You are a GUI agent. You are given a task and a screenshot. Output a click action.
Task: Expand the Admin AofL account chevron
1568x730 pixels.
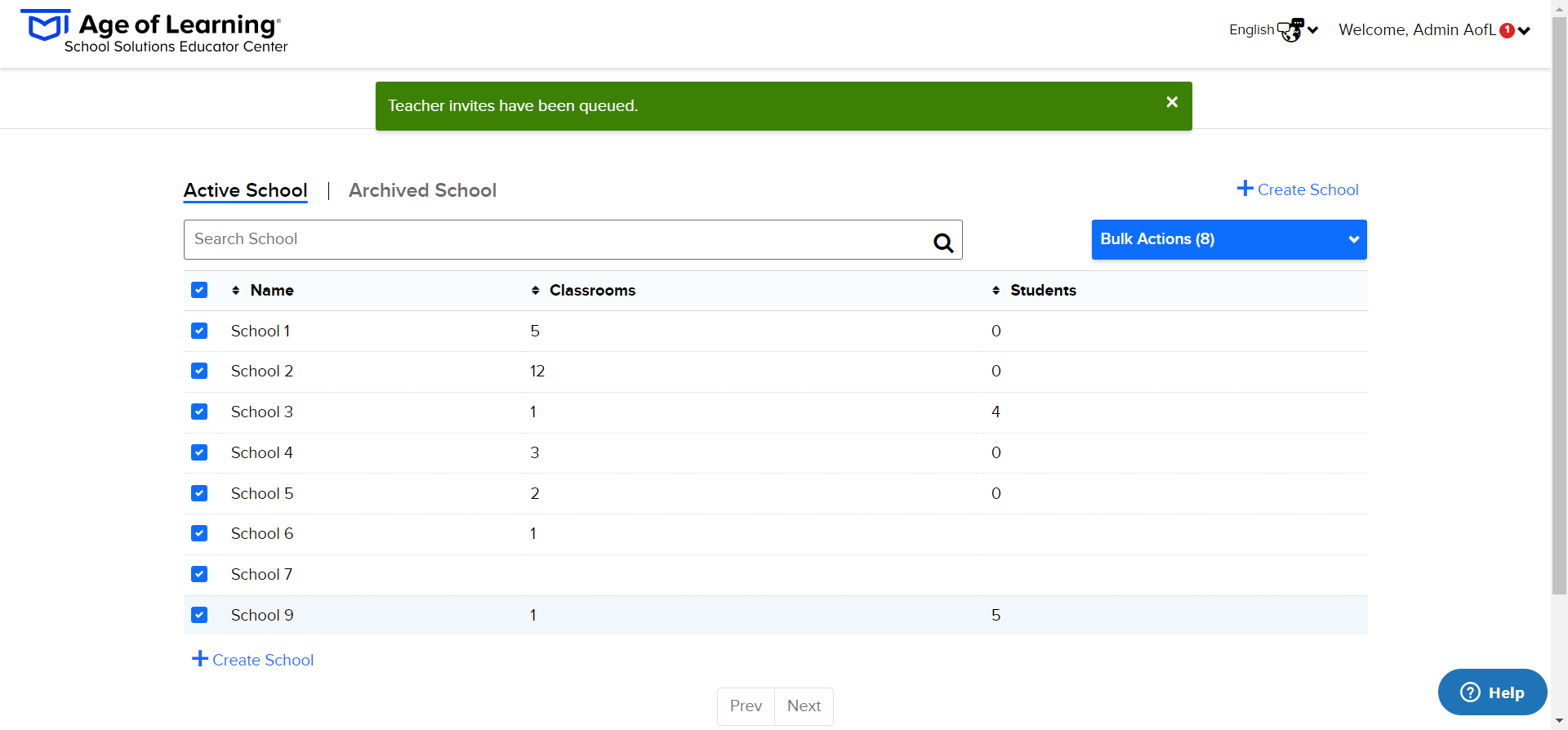pos(1524,31)
